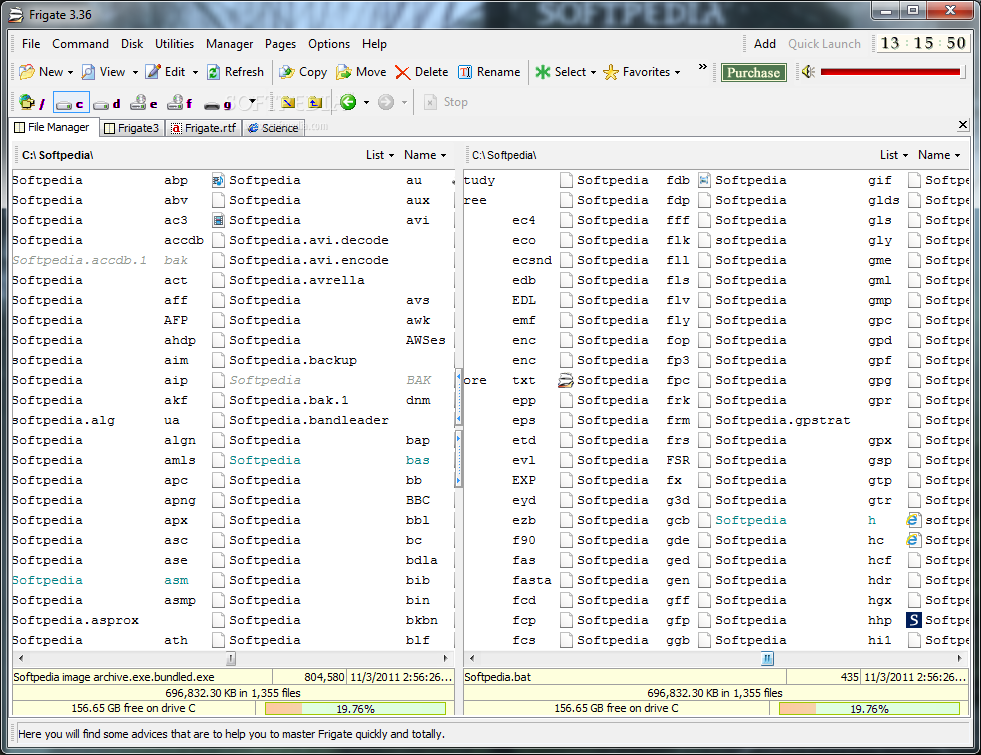The width and height of the screenshot is (981, 755).
Task: Switch to Frigate.rtf tab
Action: point(204,128)
